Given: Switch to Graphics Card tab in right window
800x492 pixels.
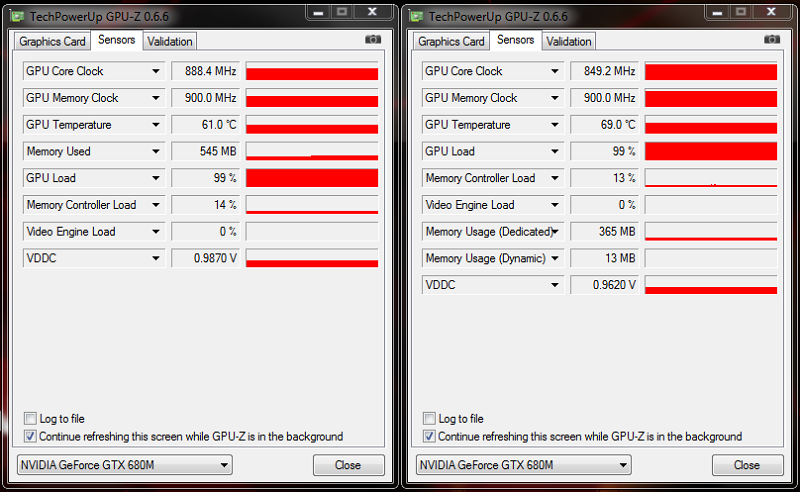Looking at the screenshot, I should click(451, 41).
